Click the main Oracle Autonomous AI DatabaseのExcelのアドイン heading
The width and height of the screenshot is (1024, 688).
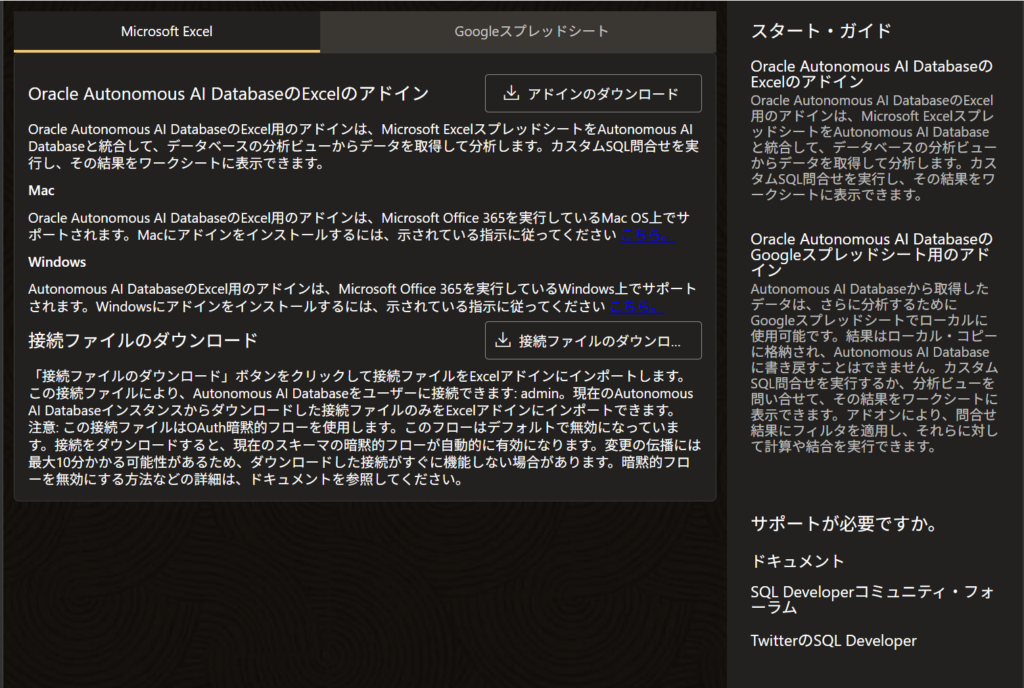229,93
